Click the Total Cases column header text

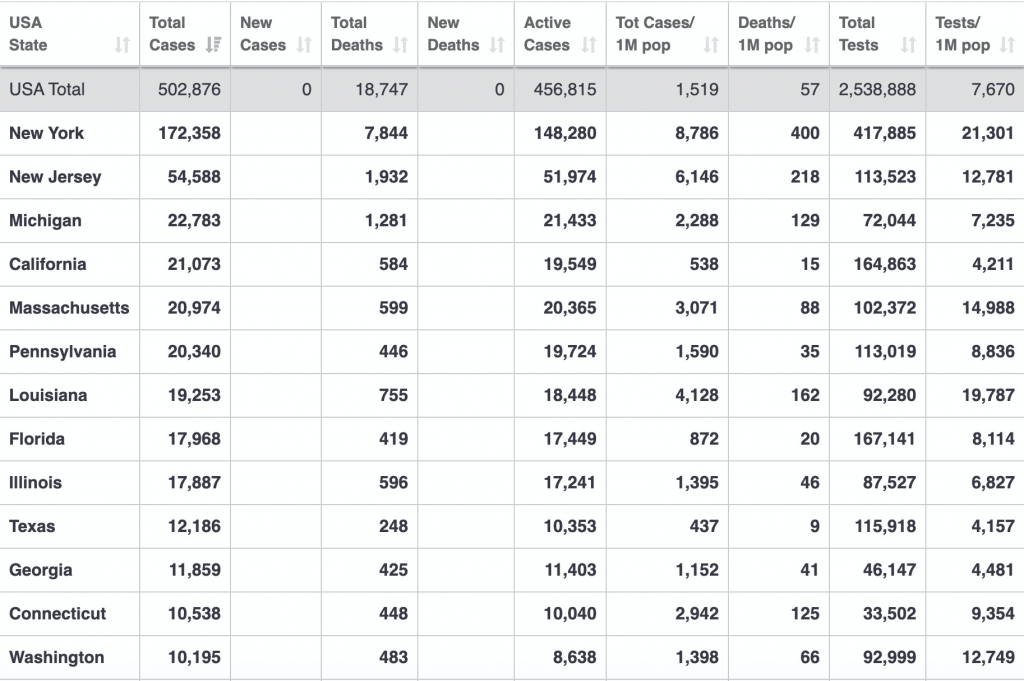click(x=172, y=33)
